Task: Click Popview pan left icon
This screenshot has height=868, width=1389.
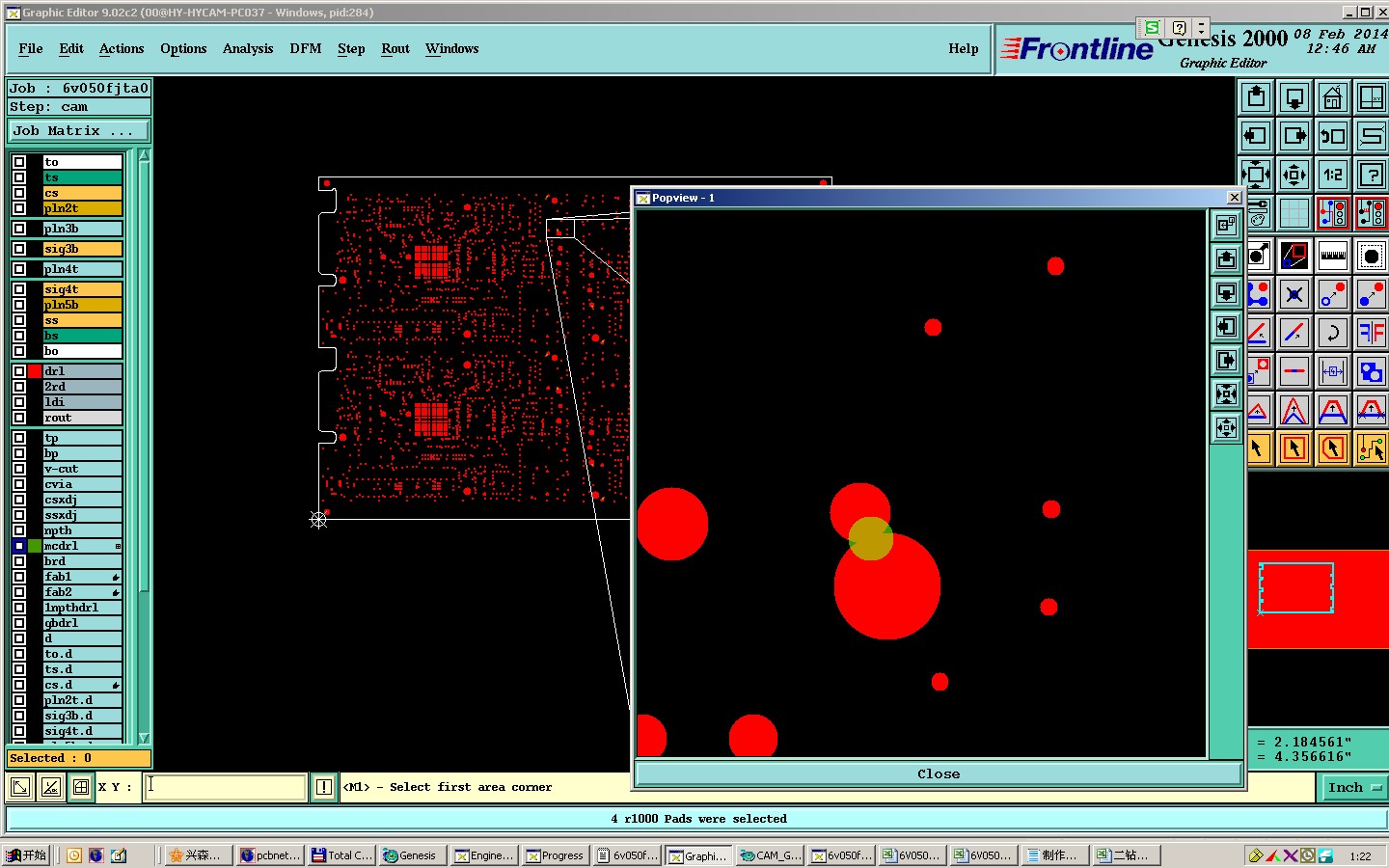Action: point(1226,327)
